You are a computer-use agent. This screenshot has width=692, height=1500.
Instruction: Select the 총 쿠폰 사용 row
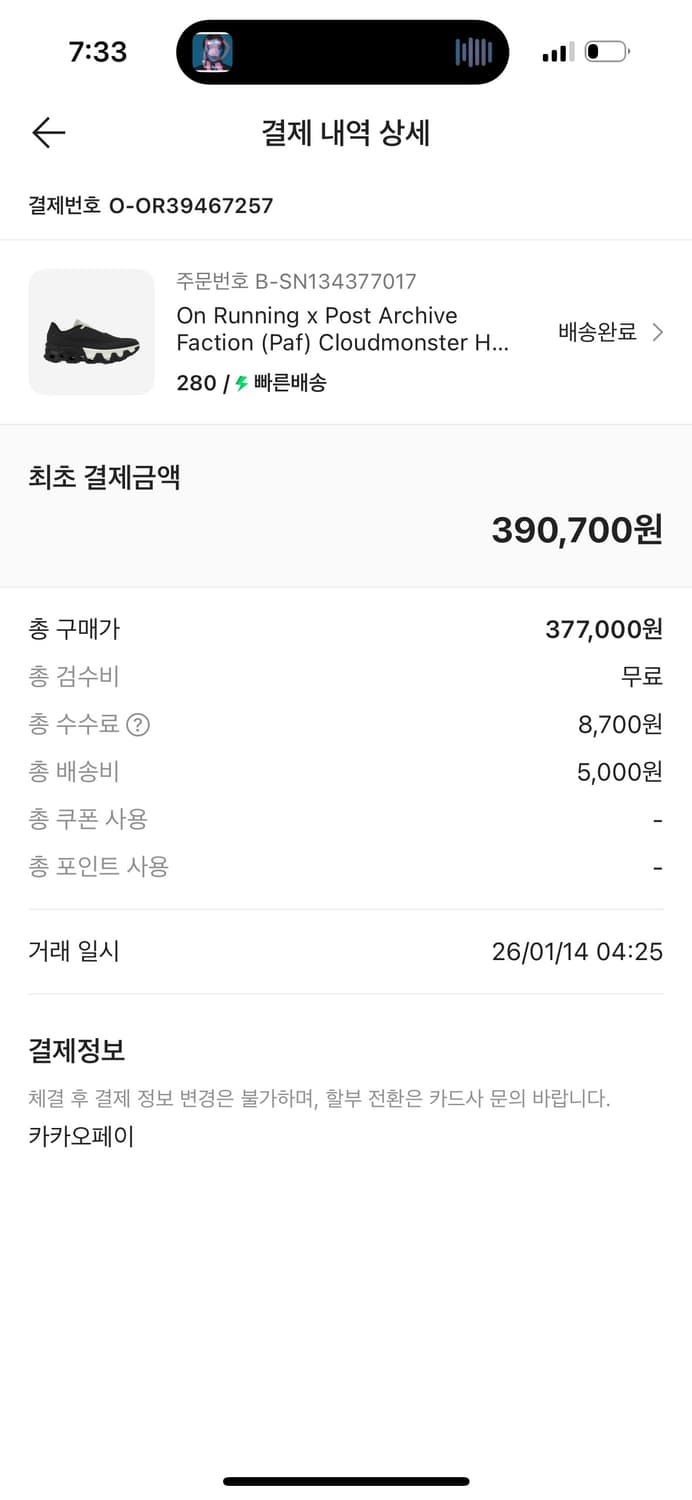tap(88, 819)
